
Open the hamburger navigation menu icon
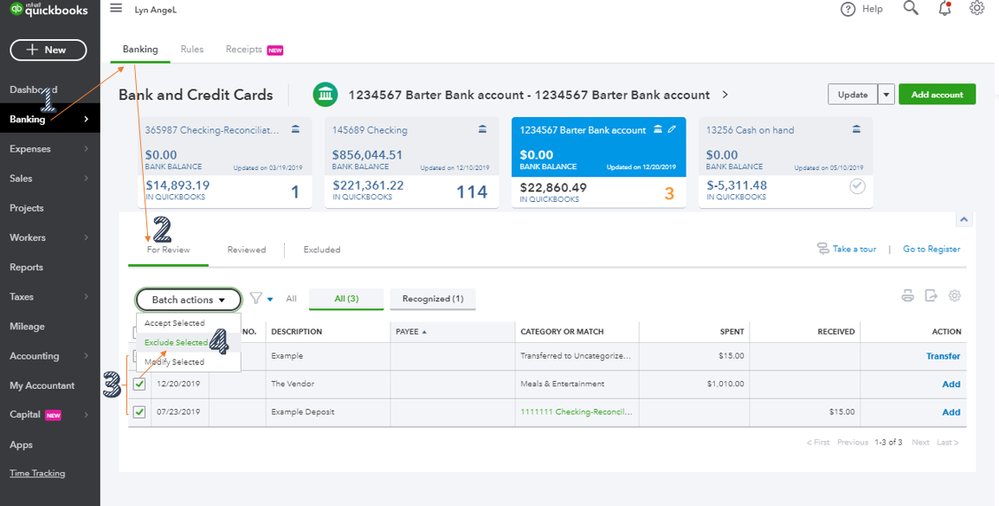(116, 8)
